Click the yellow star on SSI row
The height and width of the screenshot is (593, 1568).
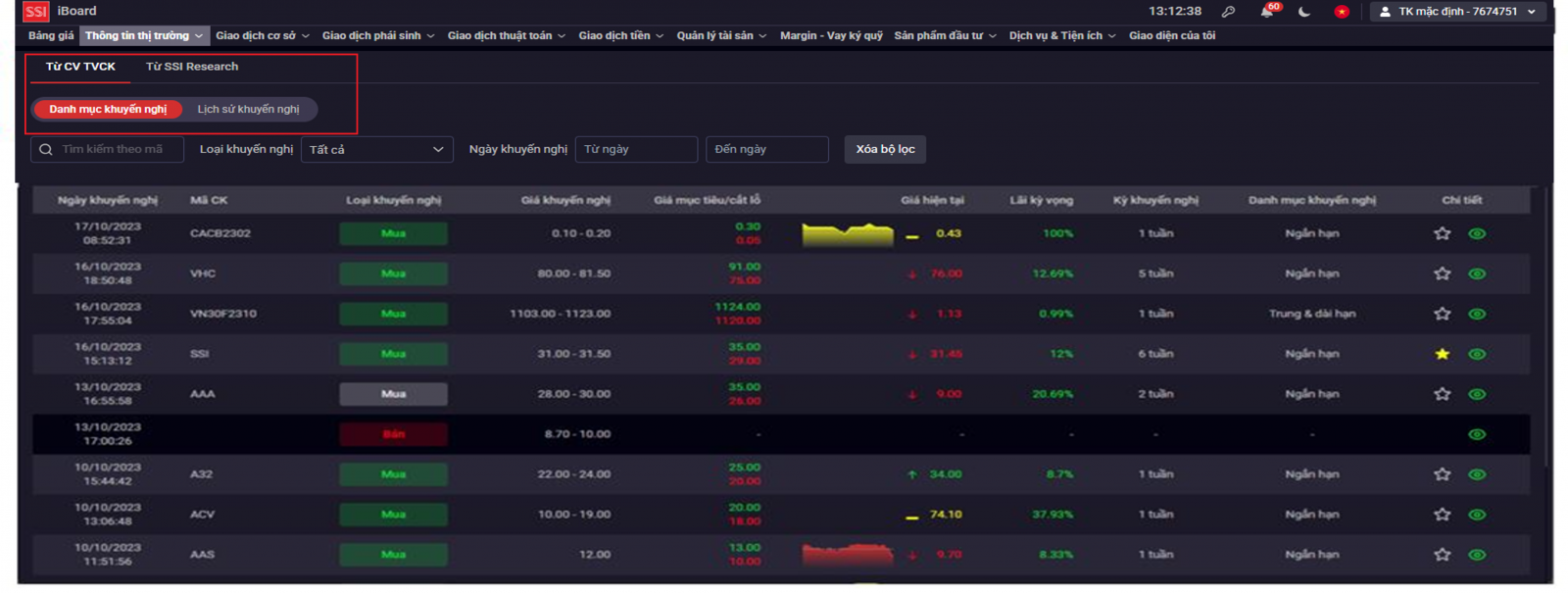coord(1442,354)
